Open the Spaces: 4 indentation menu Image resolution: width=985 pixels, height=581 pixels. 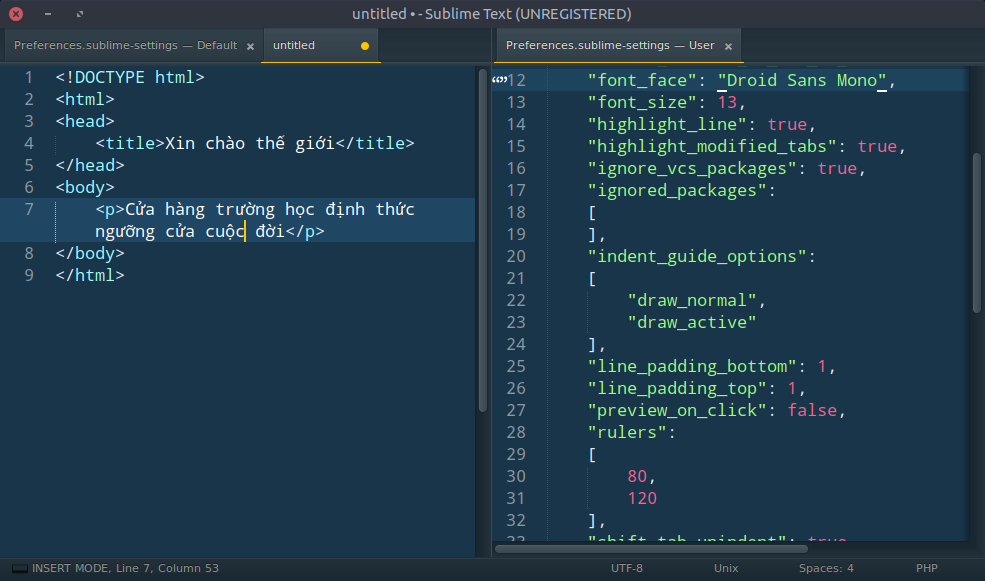826,568
